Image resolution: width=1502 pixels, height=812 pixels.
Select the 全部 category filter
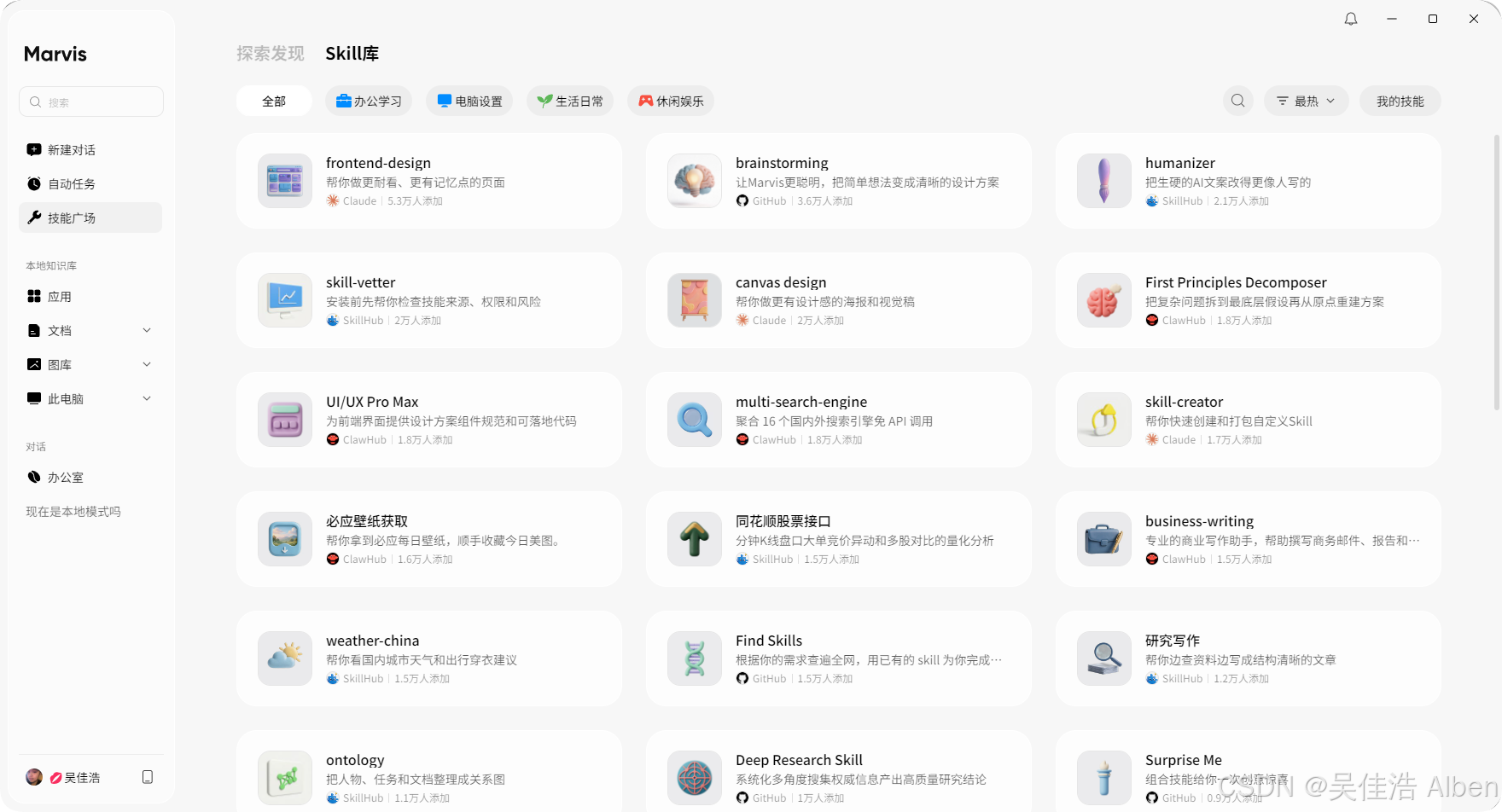click(274, 101)
